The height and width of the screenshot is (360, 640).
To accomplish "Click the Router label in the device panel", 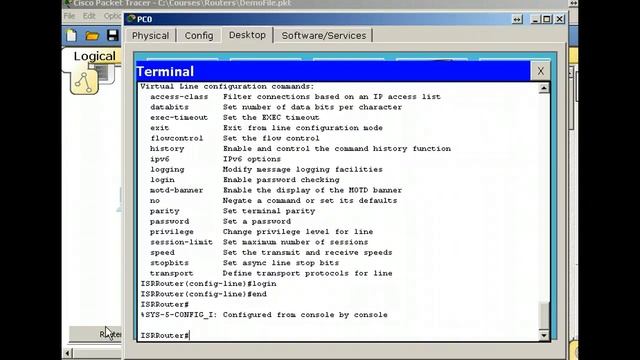I will pyautogui.click(x=110, y=334).
